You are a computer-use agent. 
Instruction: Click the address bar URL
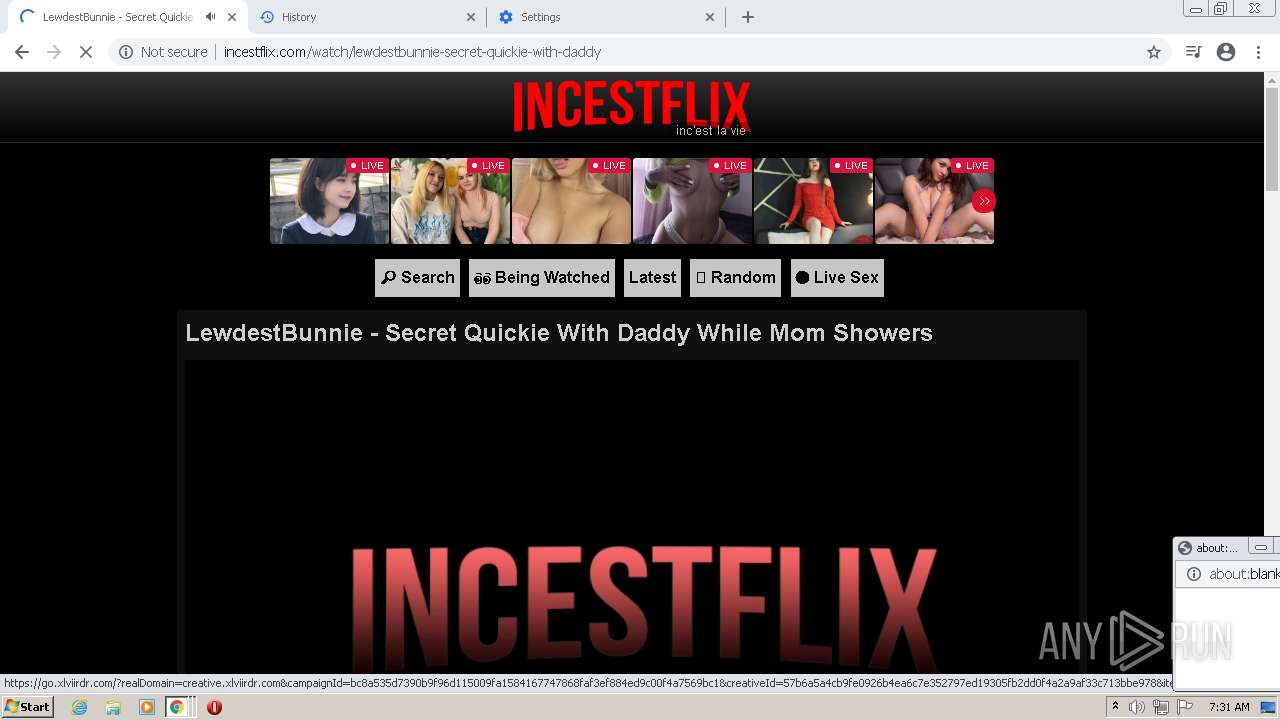coord(412,52)
